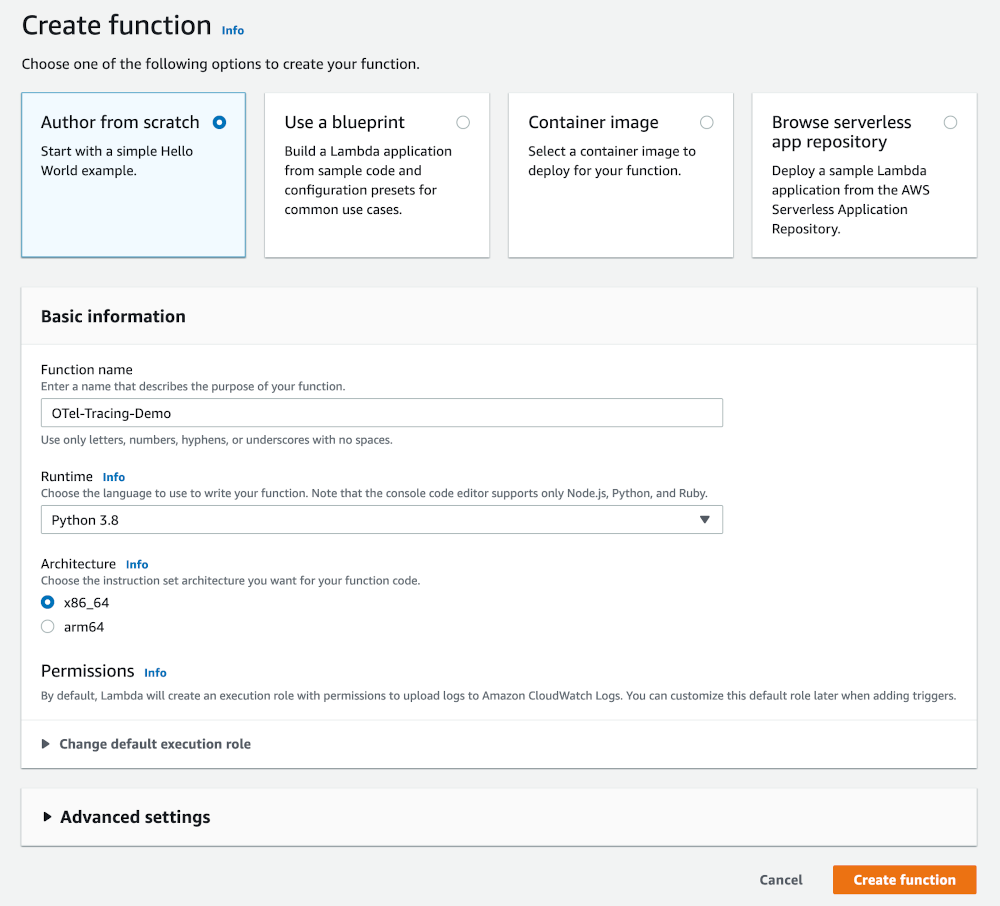Open the Info icon beside Architecture
This screenshot has height=906, width=1000.
[136, 564]
